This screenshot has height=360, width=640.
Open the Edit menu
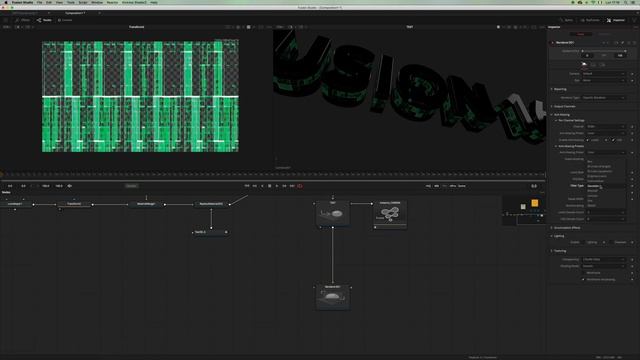[x=49, y=2]
